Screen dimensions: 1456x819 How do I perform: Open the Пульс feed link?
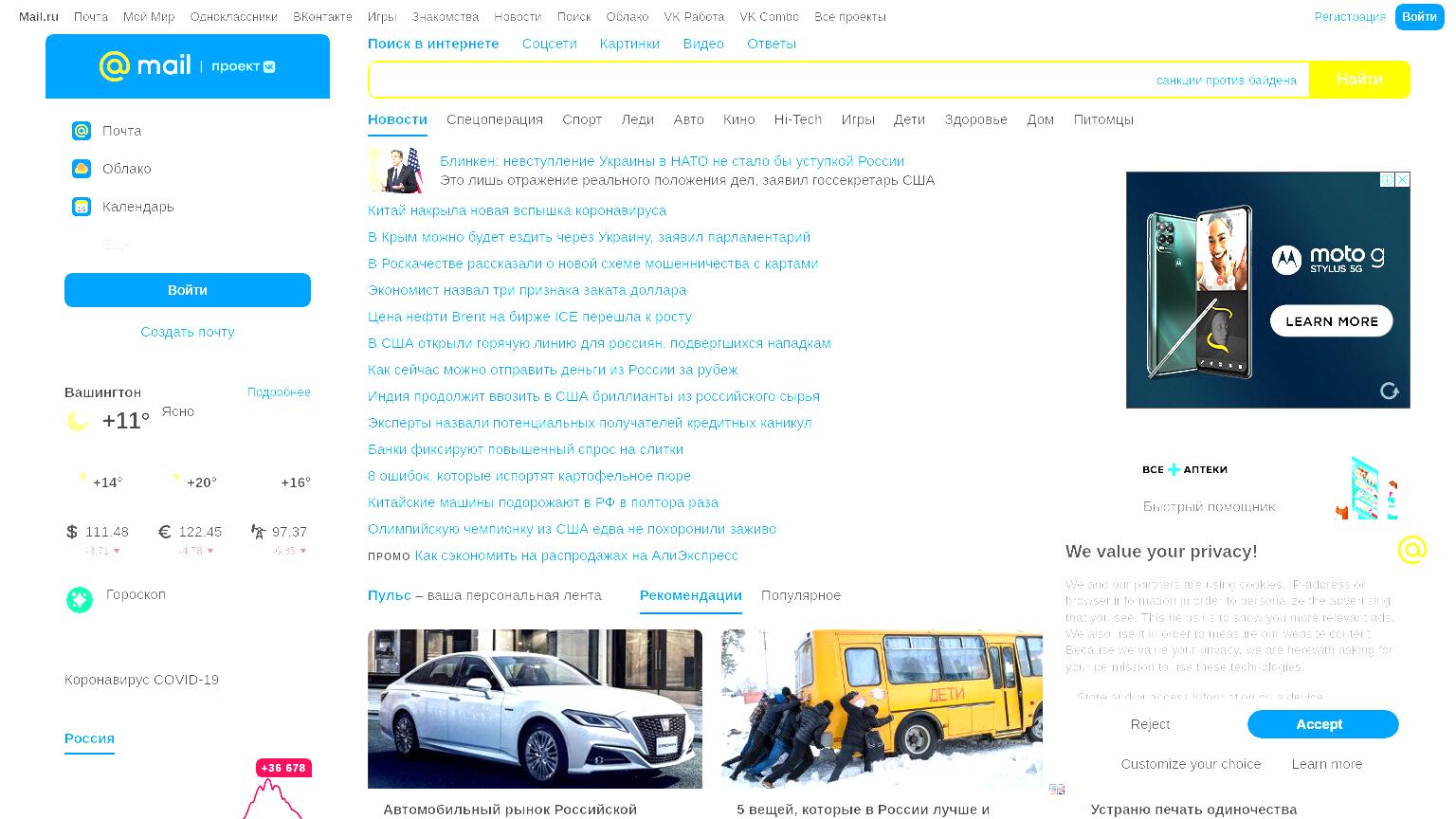tap(390, 595)
